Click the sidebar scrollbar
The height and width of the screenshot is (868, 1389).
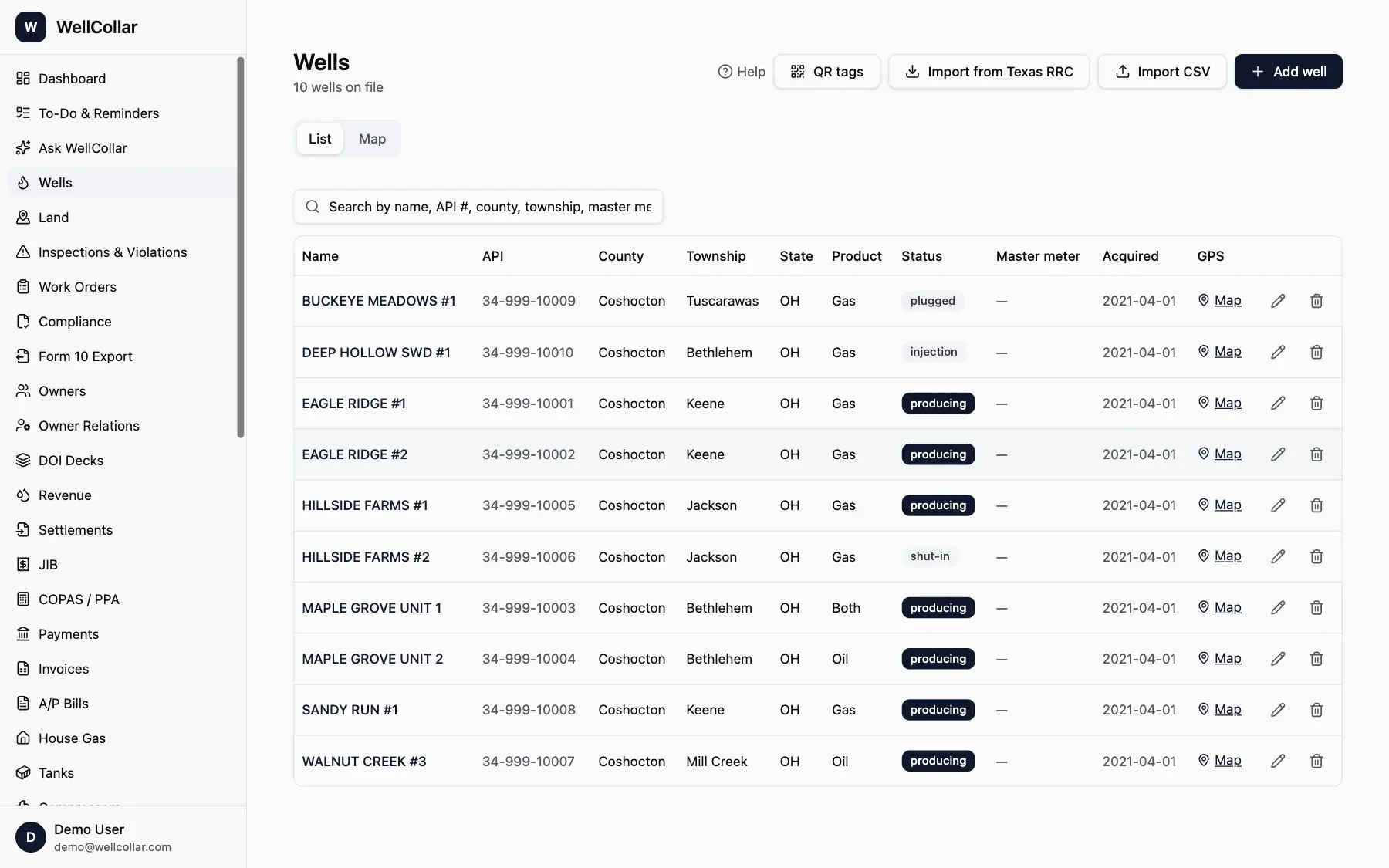click(241, 247)
